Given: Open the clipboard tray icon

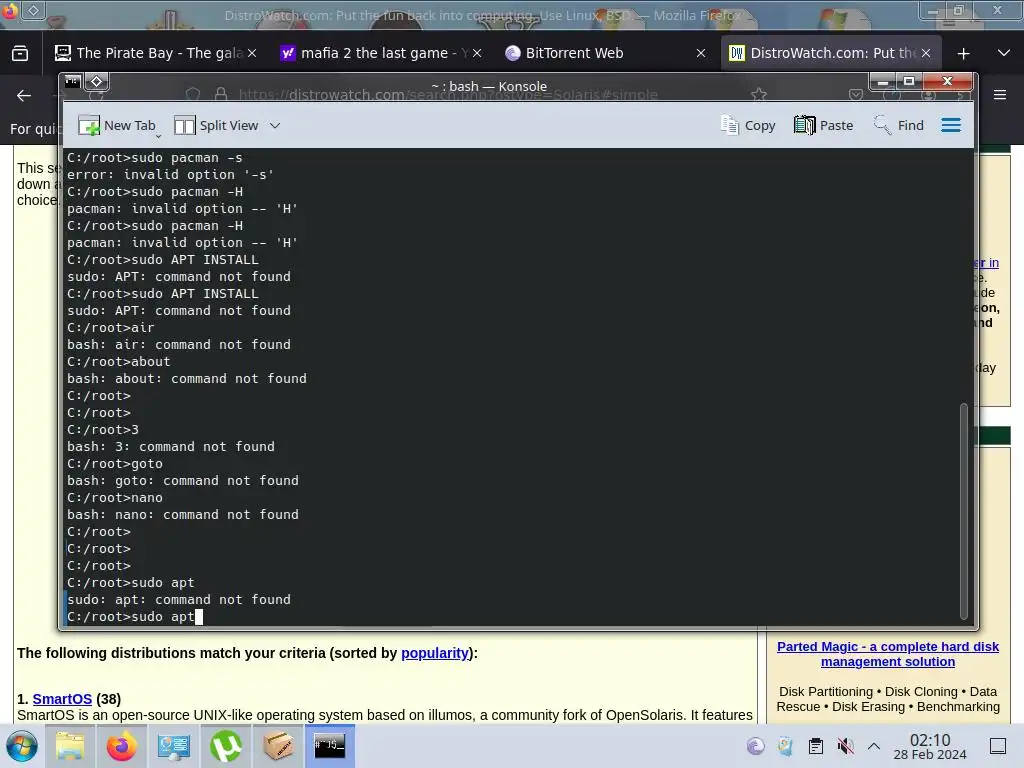Looking at the screenshot, I should point(816,746).
